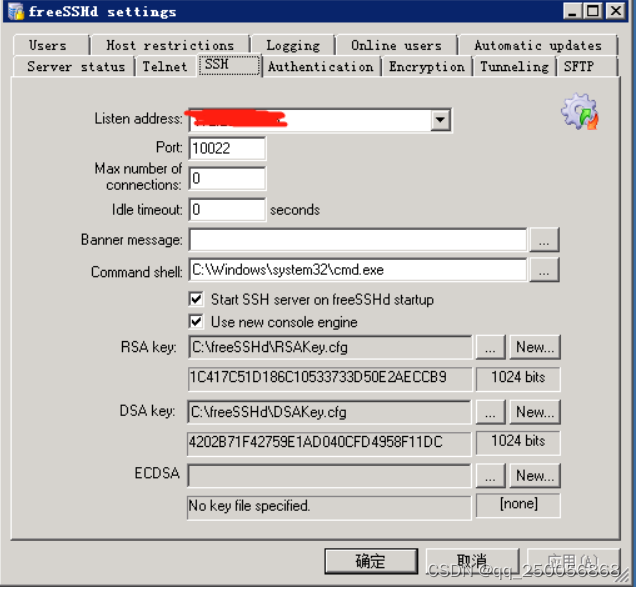The image size is (636, 589).
Task: Browse for command shell path
Action: click(x=544, y=270)
